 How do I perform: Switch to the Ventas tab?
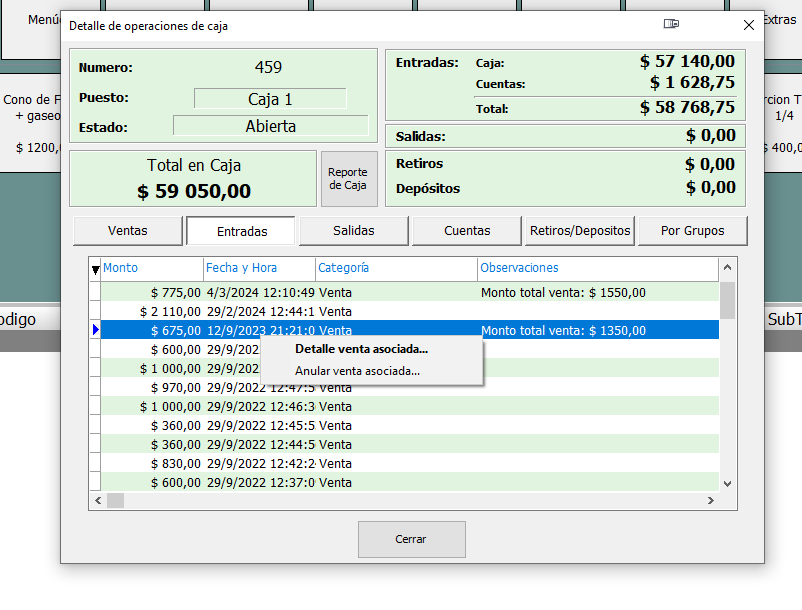(x=127, y=231)
